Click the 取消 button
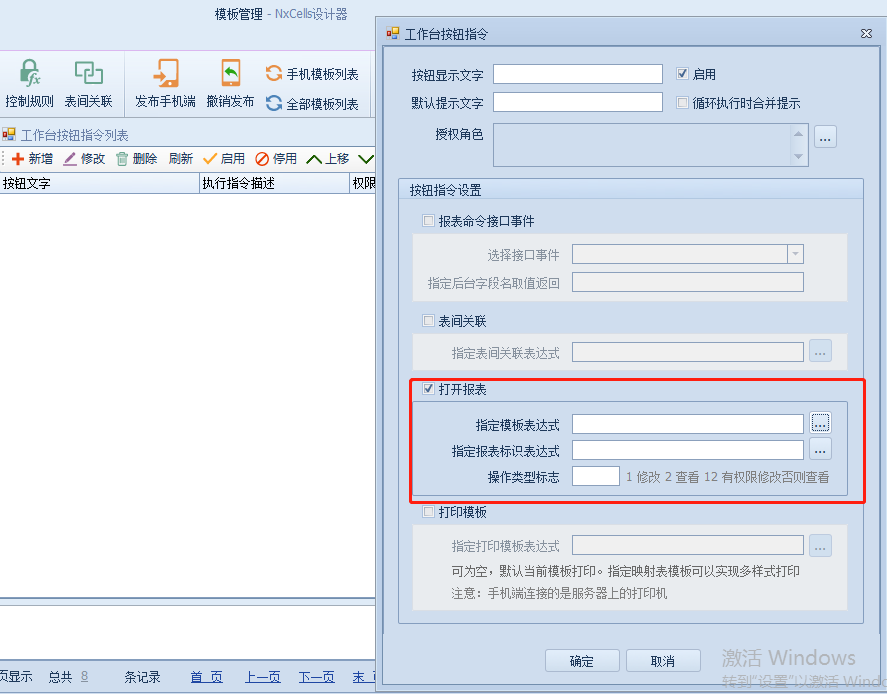 tap(663, 661)
